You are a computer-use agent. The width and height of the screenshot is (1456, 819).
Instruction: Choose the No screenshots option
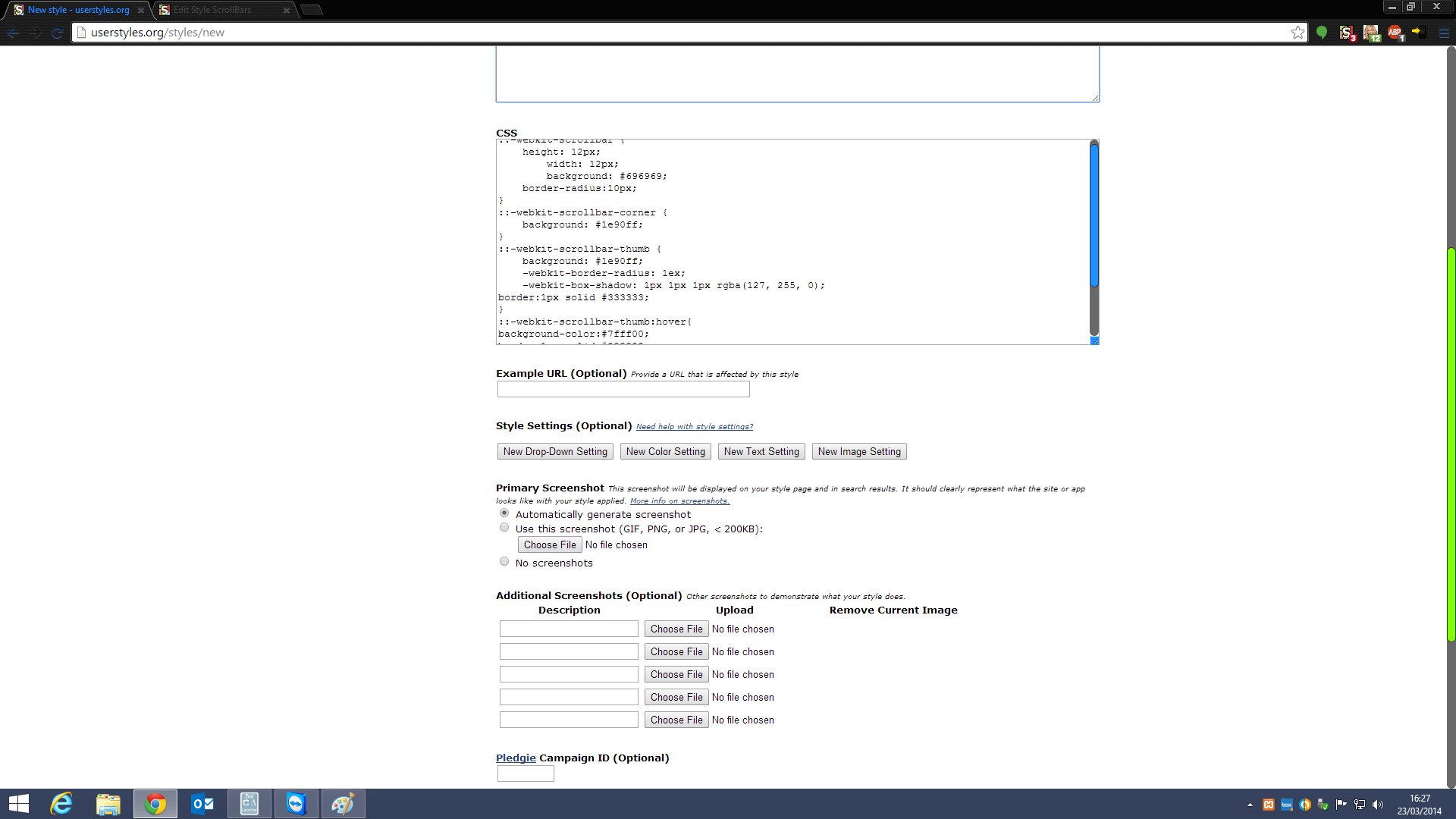click(504, 561)
